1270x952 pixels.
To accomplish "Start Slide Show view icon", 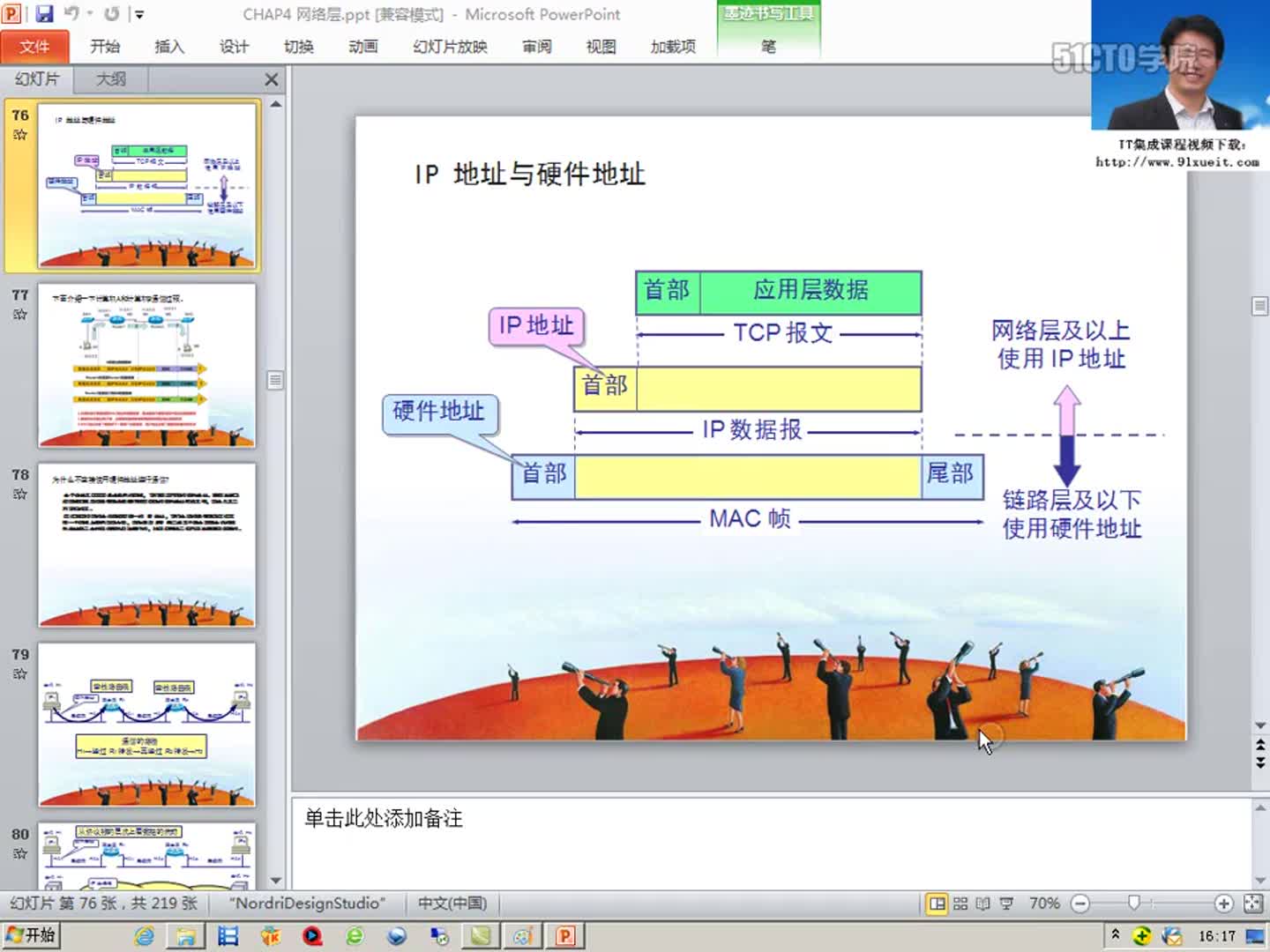I will [1006, 904].
